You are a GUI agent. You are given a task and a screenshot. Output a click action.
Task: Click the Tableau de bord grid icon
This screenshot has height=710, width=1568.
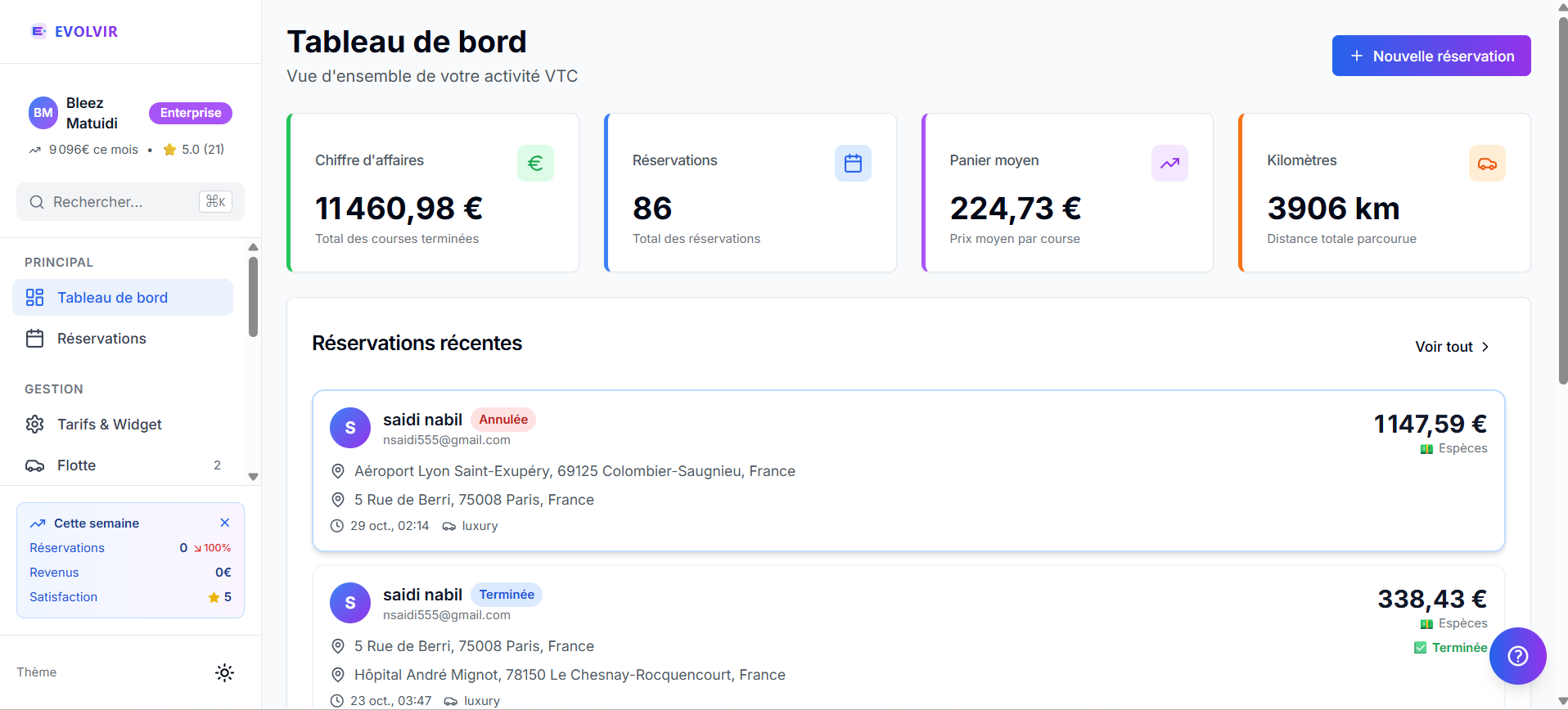tap(34, 298)
